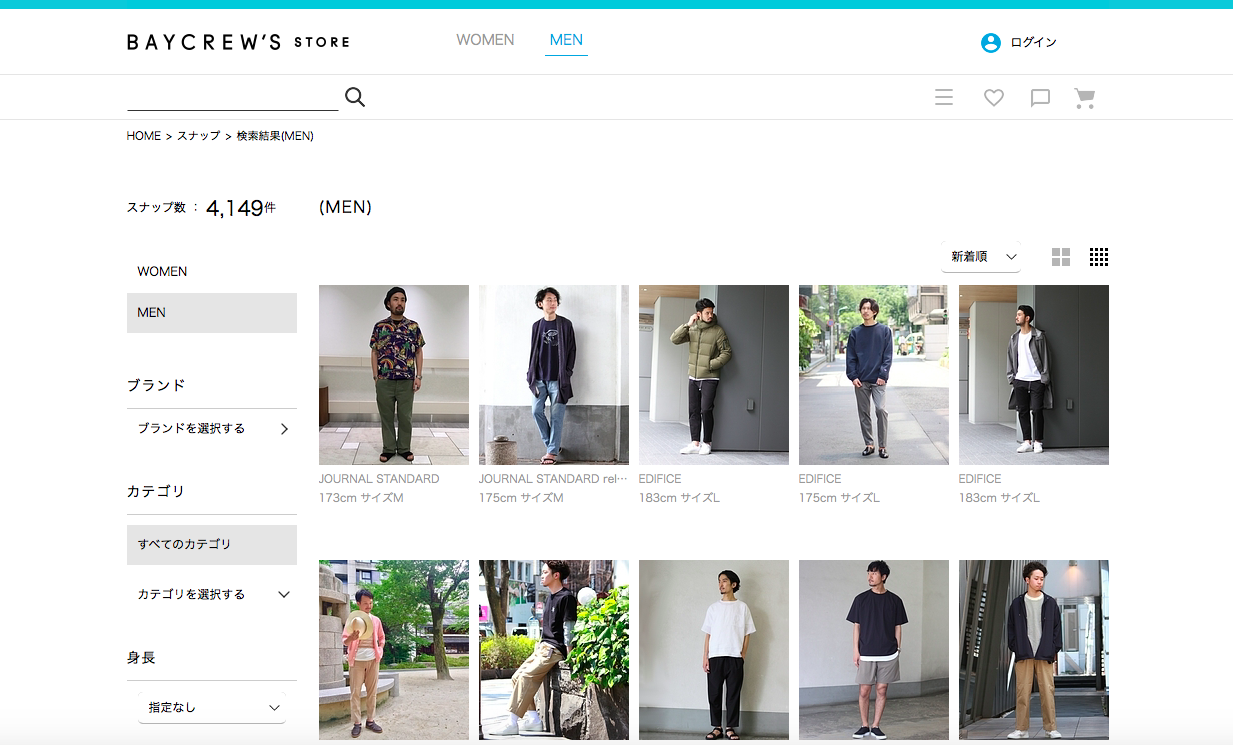
Task: Click the 検索結果(MEN) breadcrumb text
Action: tap(275, 136)
